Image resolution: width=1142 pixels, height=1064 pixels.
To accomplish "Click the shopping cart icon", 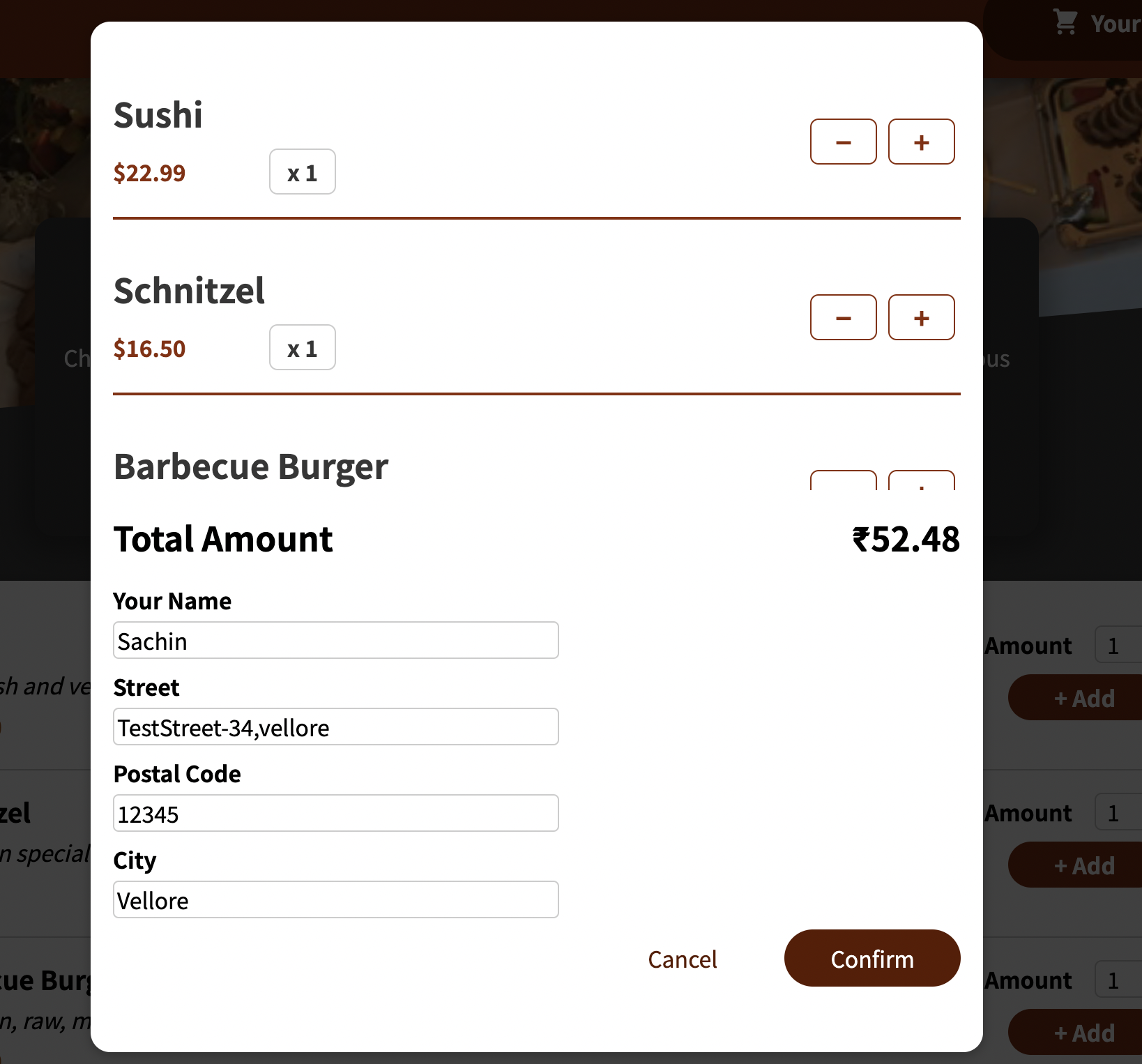I will click(1065, 22).
